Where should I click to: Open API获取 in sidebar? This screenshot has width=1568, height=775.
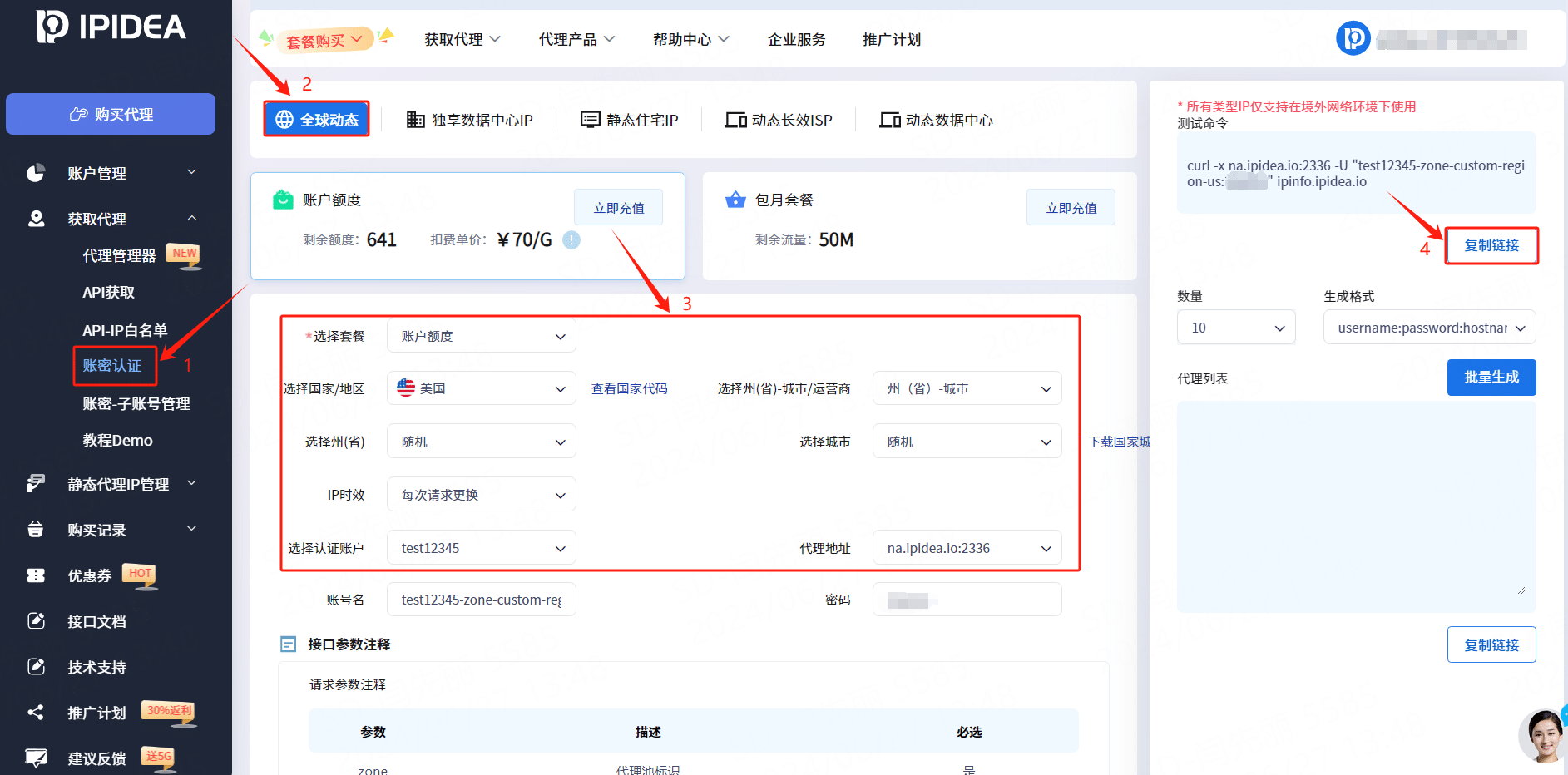tap(109, 293)
